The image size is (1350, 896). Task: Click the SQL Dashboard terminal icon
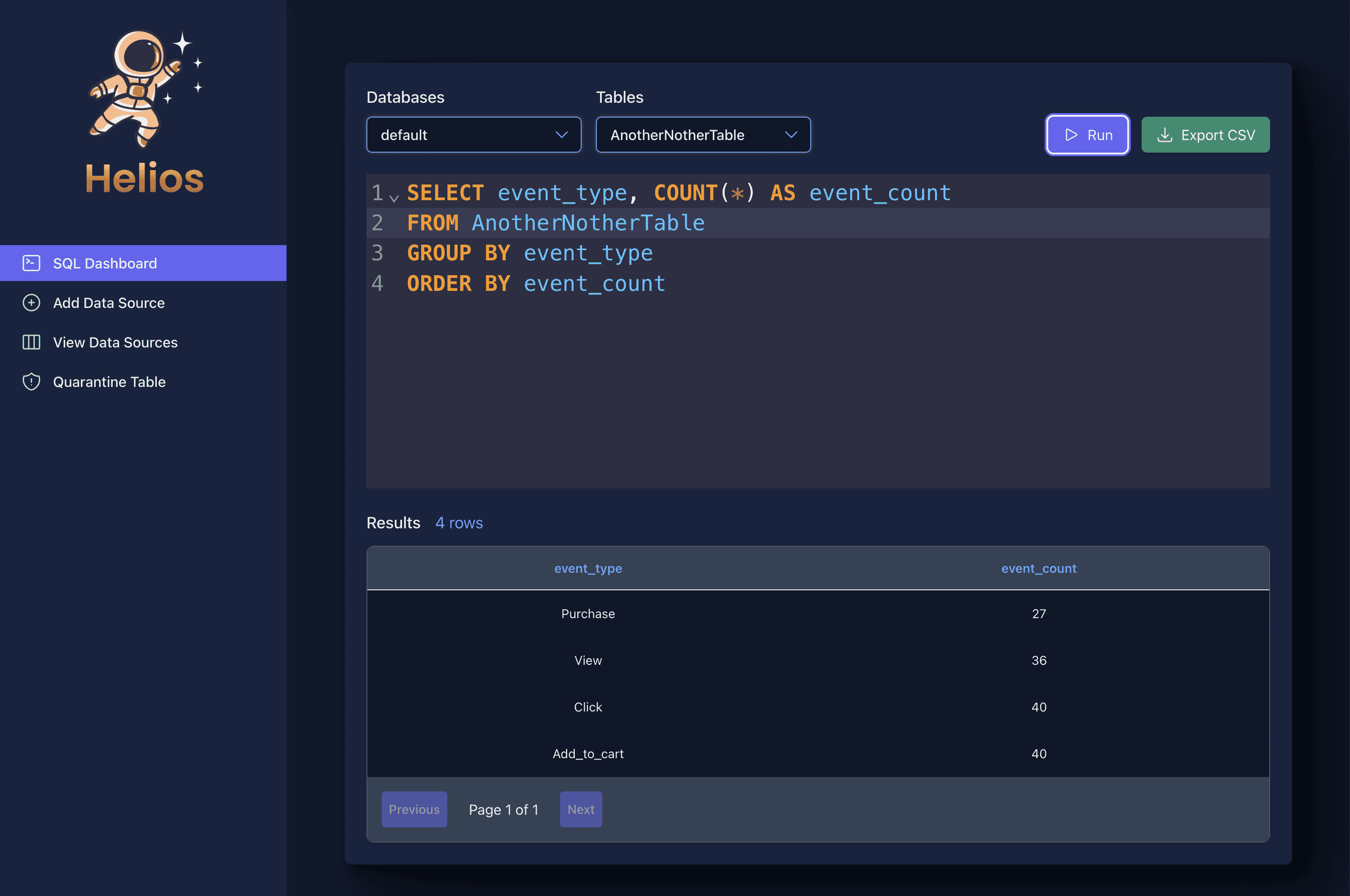[x=31, y=263]
